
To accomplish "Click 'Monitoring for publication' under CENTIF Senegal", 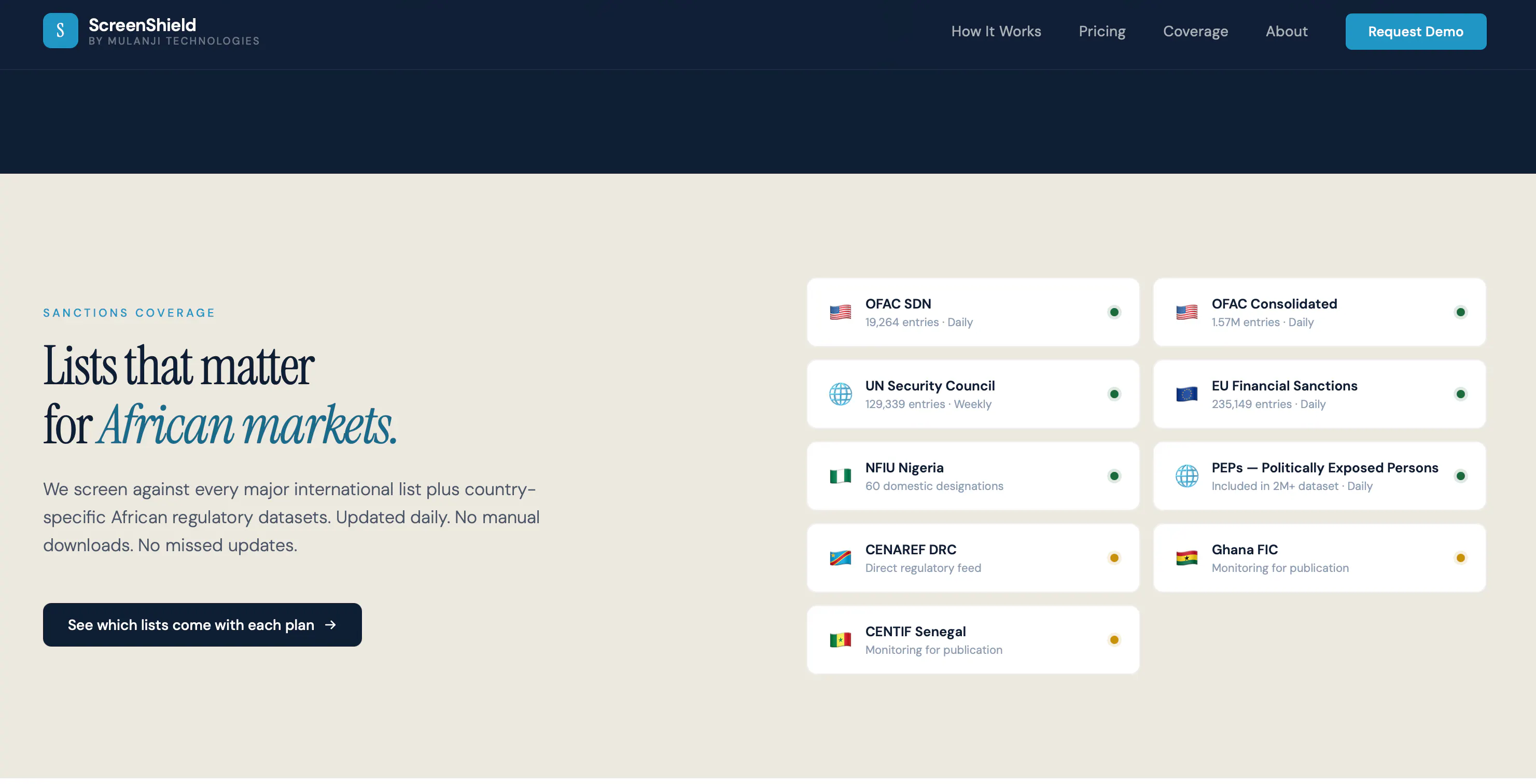I will click(x=934, y=650).
